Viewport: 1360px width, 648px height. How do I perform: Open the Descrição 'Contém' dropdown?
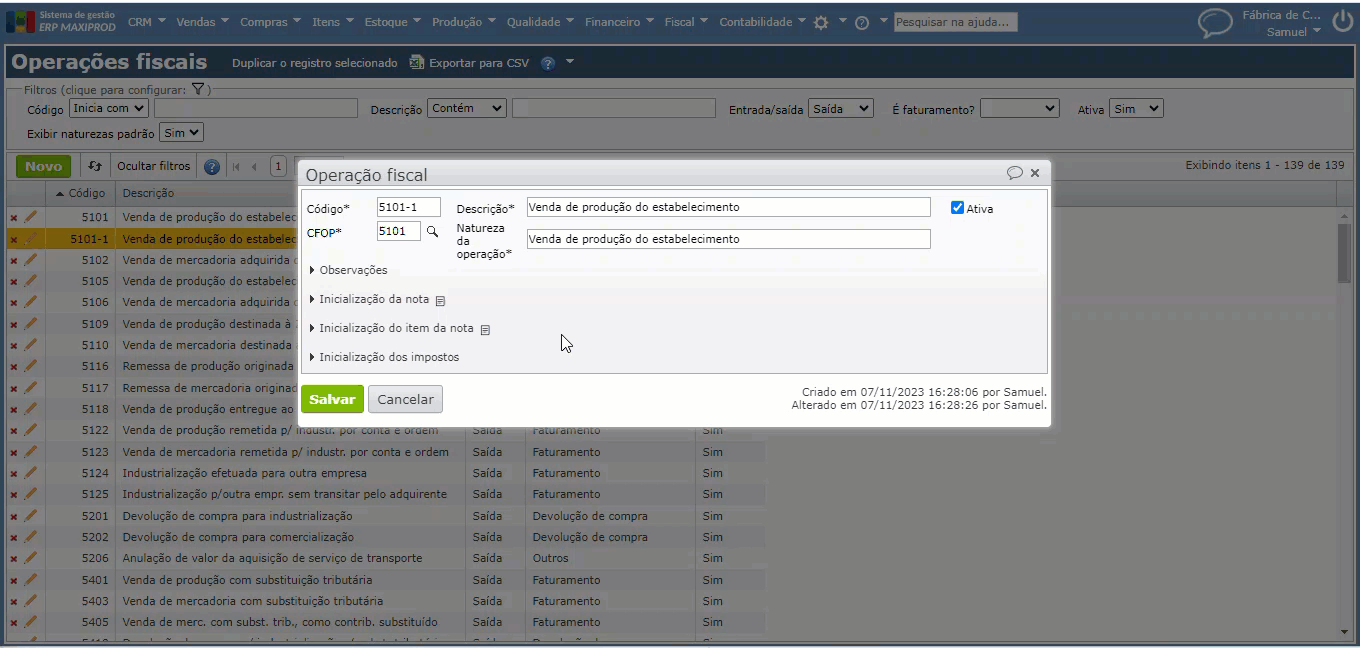(x=467, y=108)
